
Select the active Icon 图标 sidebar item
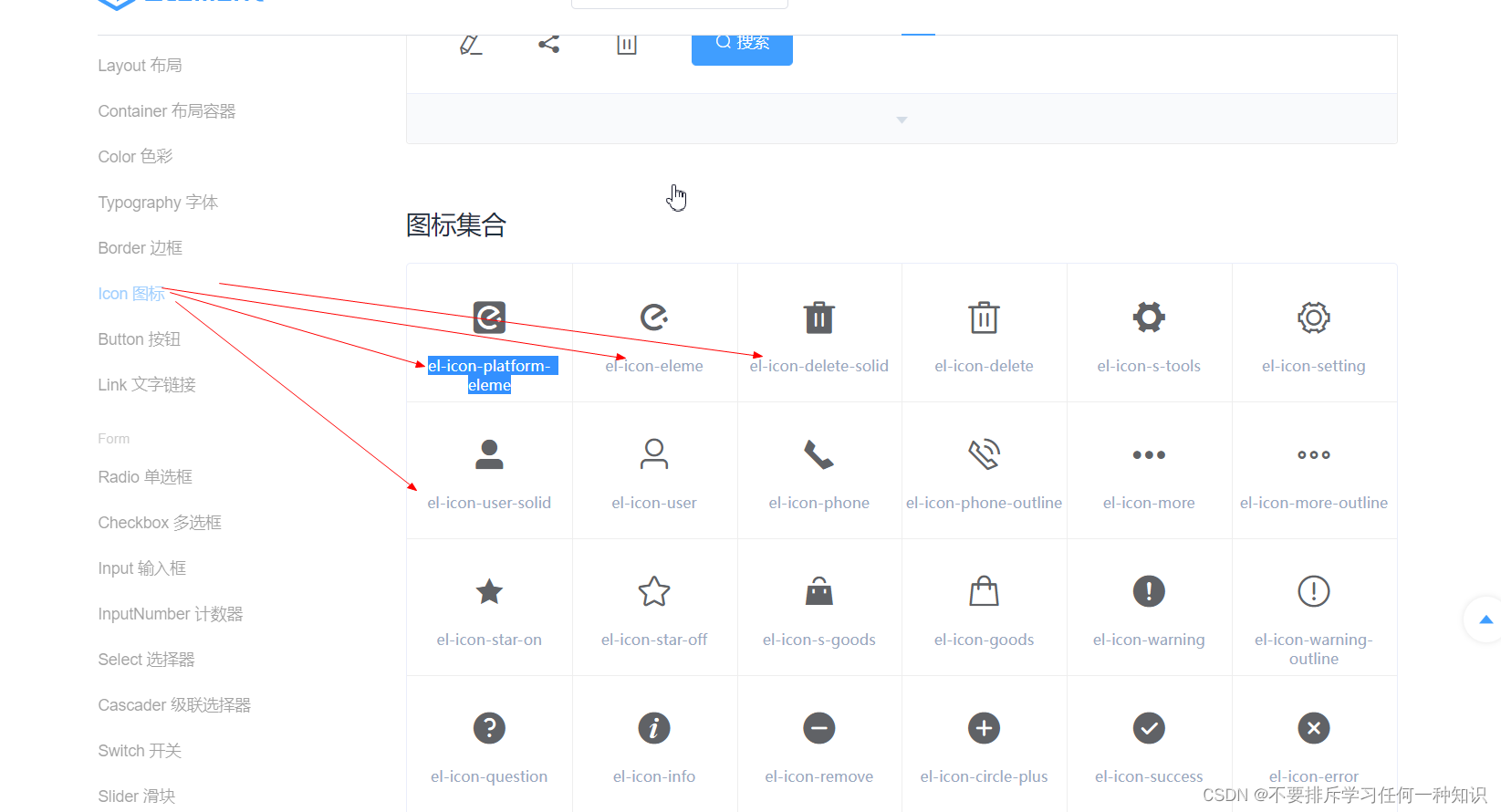click(131, 294)
